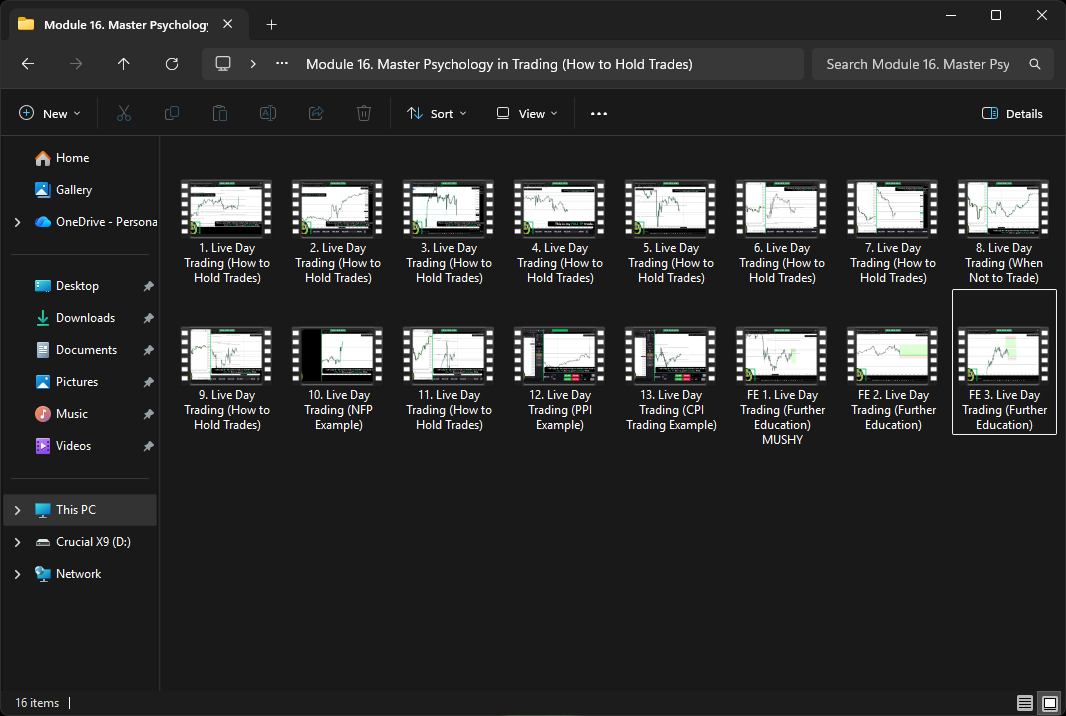Click the Search Module 16 search box
1066x716 pixels.
[x=918, y=64]
